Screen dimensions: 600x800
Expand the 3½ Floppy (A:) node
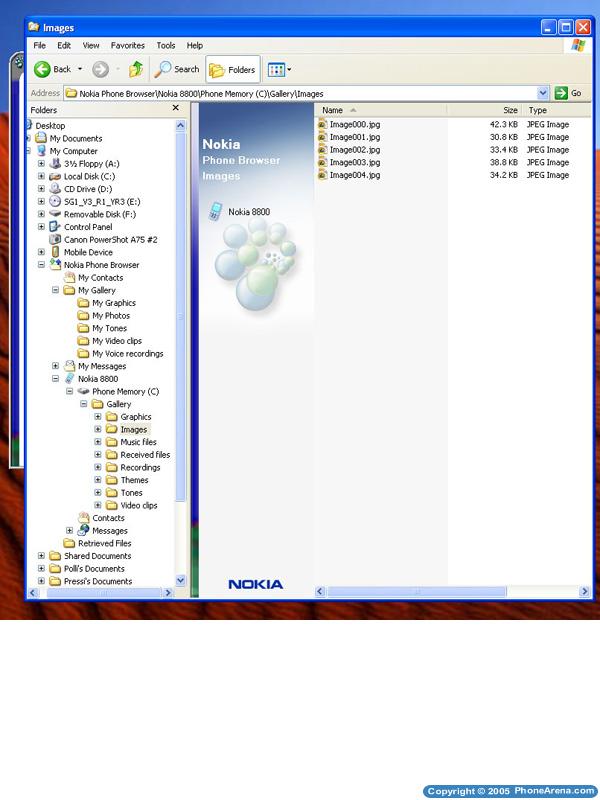(x=41, y=164)
